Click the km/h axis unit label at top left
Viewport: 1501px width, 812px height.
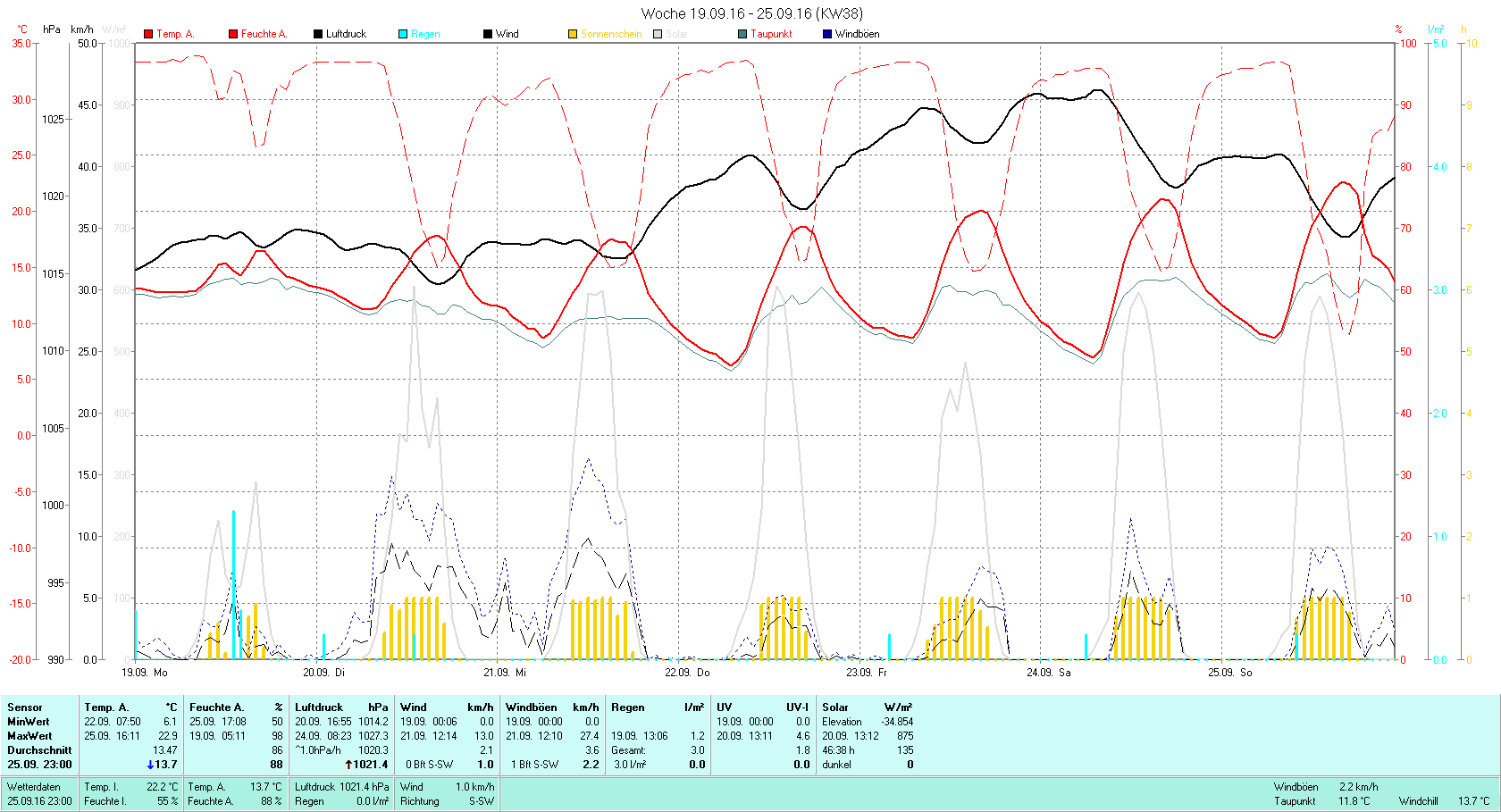(82, 29)
